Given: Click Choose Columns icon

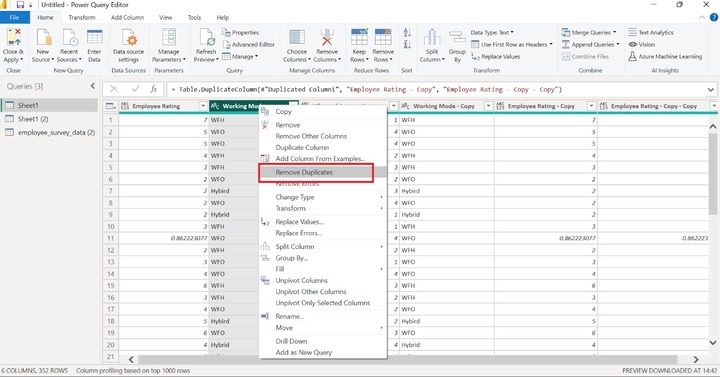Looking at the screenshot, I should pos(297,37).
